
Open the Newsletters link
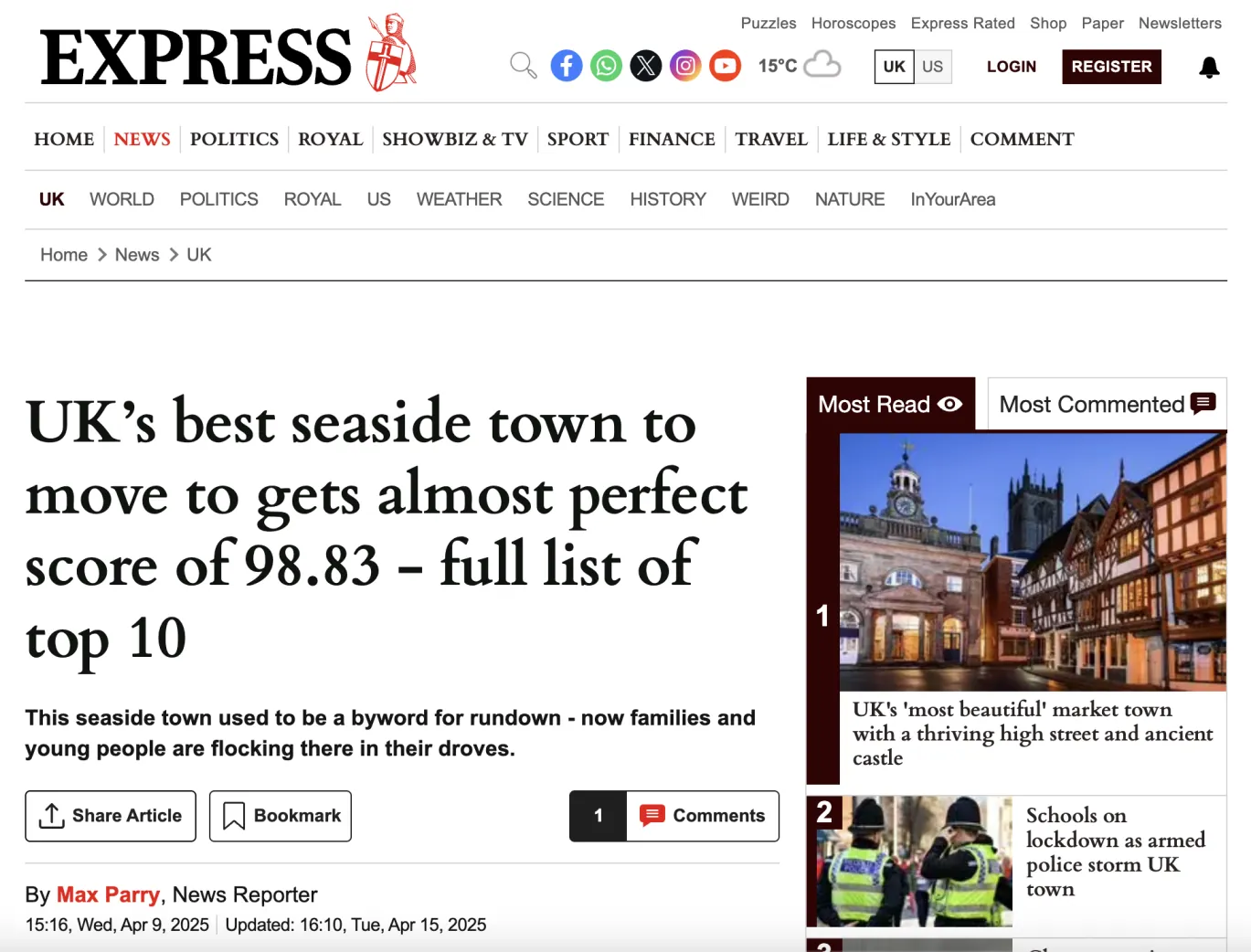coord(1180,23)
